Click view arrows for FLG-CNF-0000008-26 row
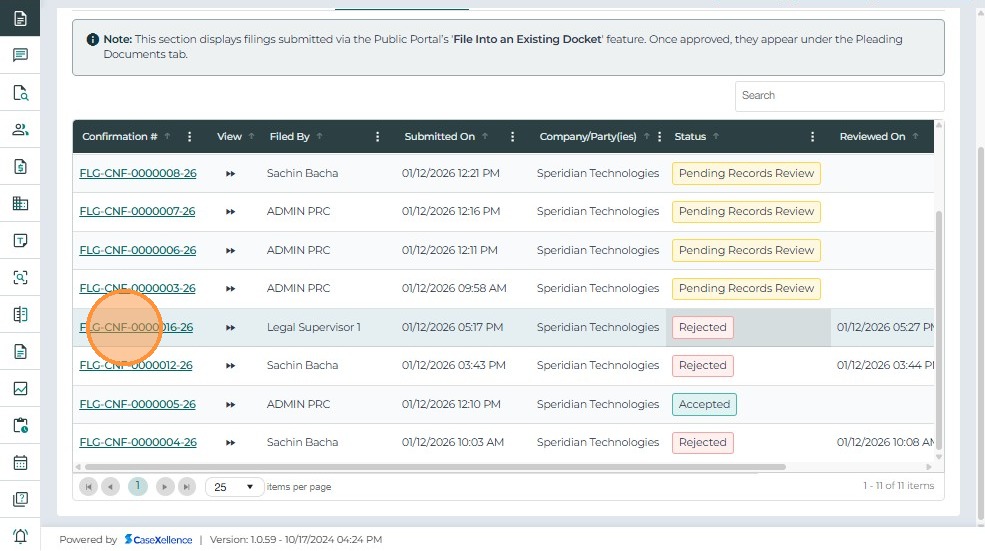 point(231,174)
